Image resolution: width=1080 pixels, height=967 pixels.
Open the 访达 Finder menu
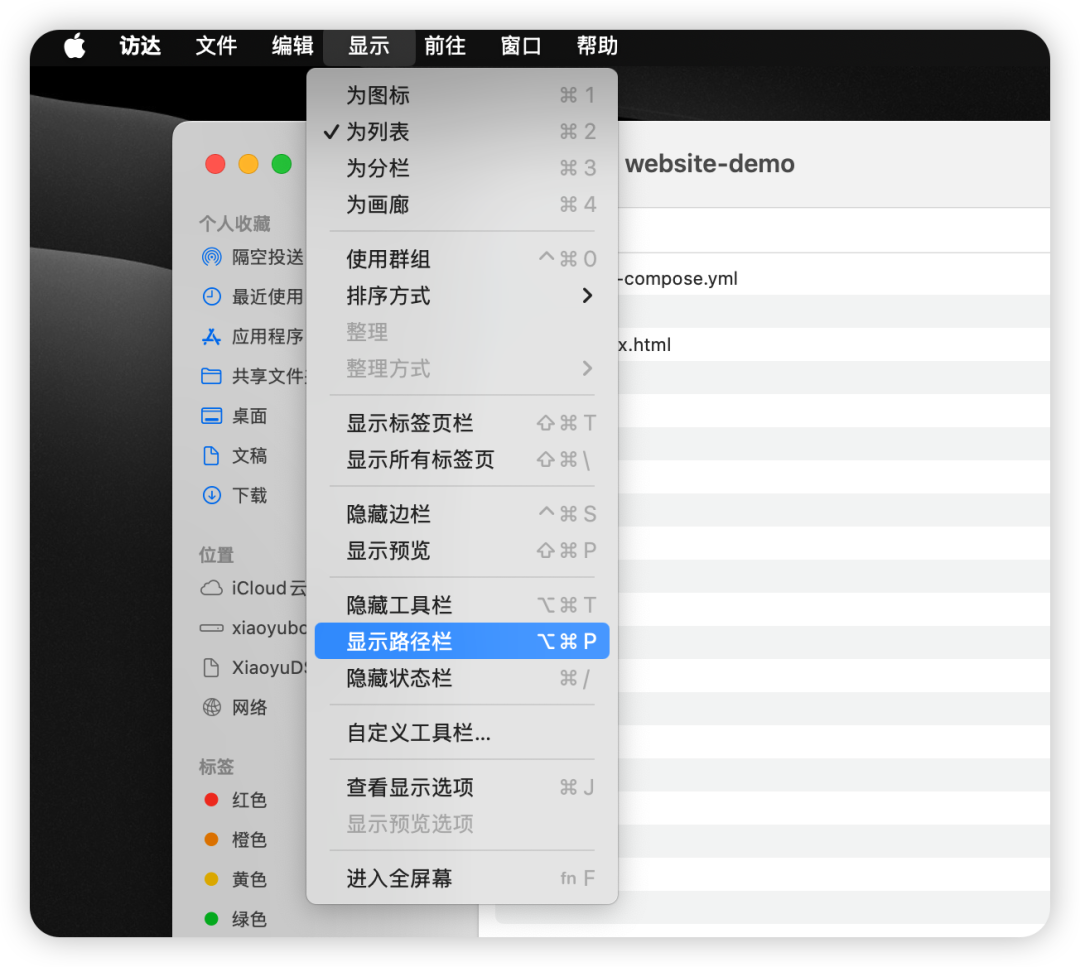pos(140,46)
